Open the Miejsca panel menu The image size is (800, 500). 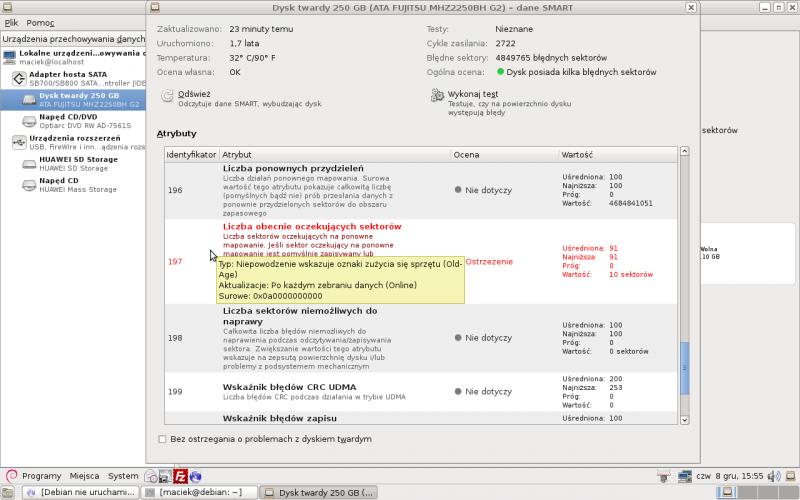[84, 476]
